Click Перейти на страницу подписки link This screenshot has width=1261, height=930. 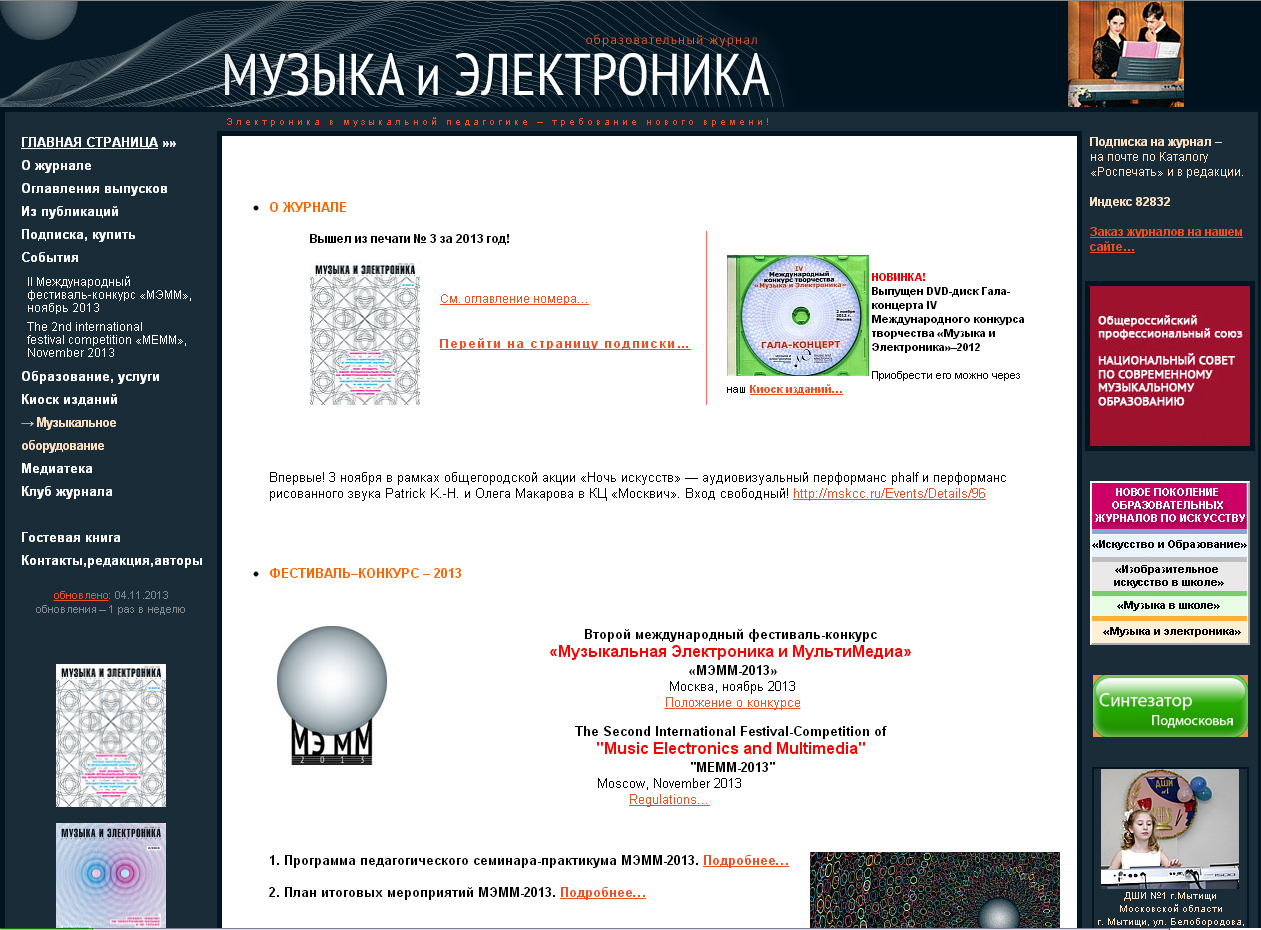pyautogui.click(x=565, y=344)
